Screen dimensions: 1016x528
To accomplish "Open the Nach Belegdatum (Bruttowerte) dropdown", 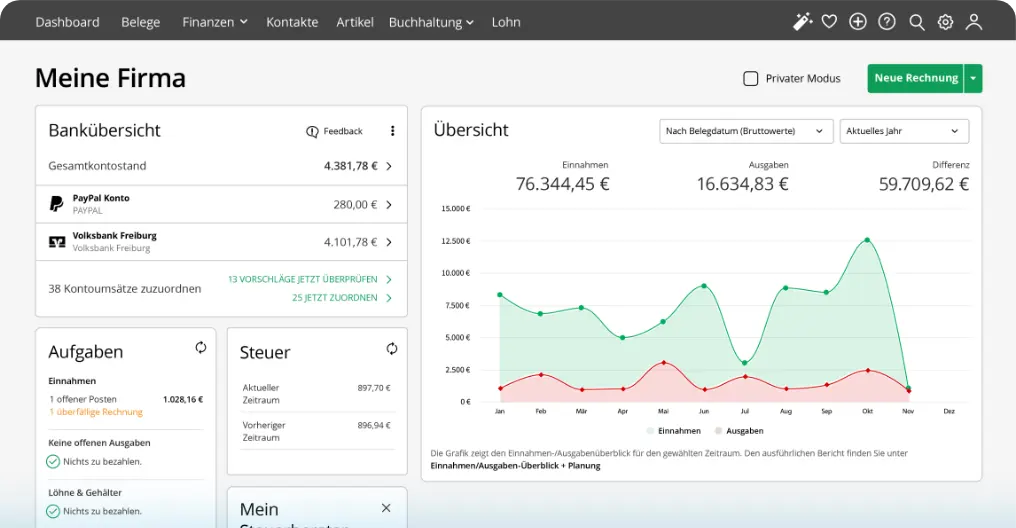I will tap(746, 131).
